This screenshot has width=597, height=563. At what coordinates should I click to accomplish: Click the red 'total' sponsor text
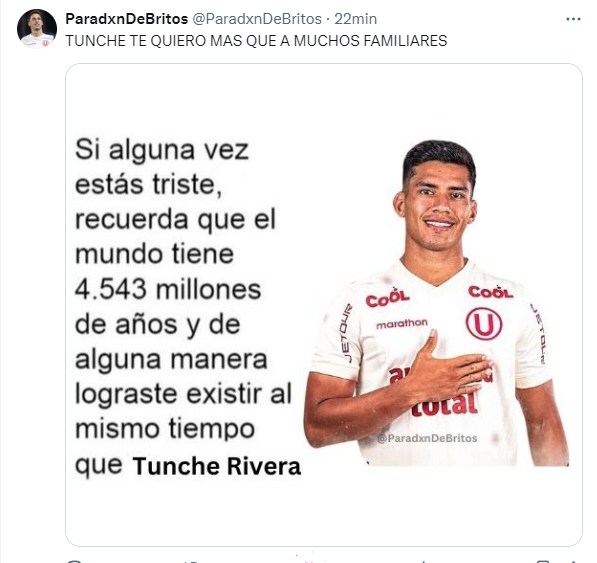click(445, 405)
